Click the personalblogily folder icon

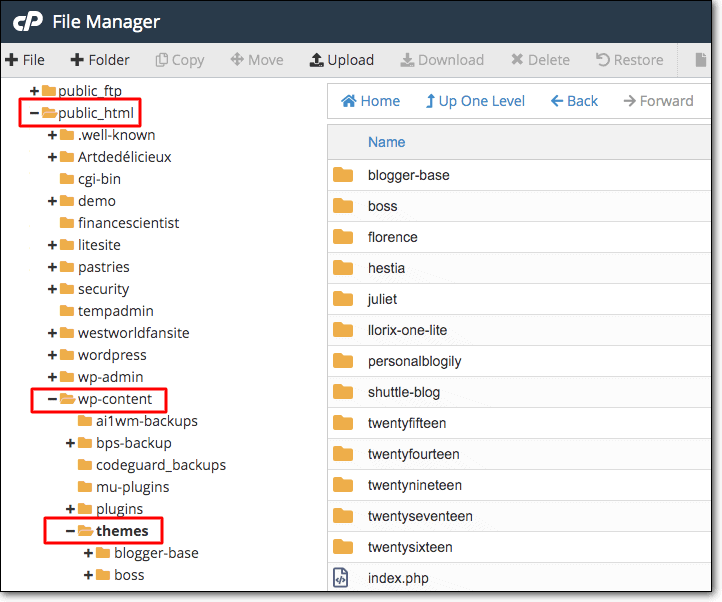pyautogui.click(x=343, y=361)
